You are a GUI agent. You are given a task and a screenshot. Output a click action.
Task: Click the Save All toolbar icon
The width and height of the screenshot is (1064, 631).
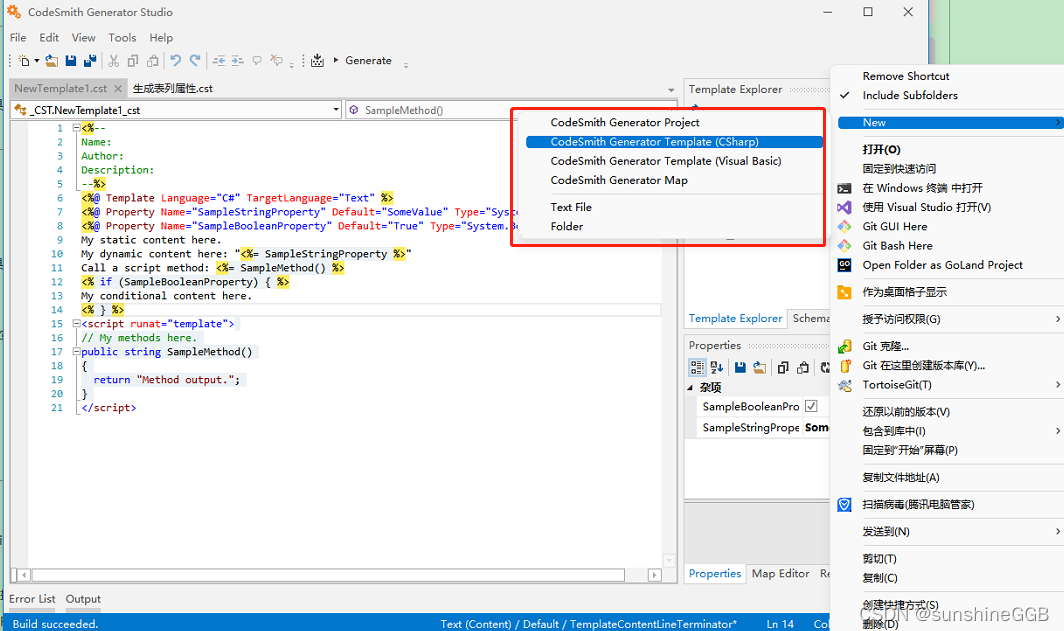click(x=90, y=61)
